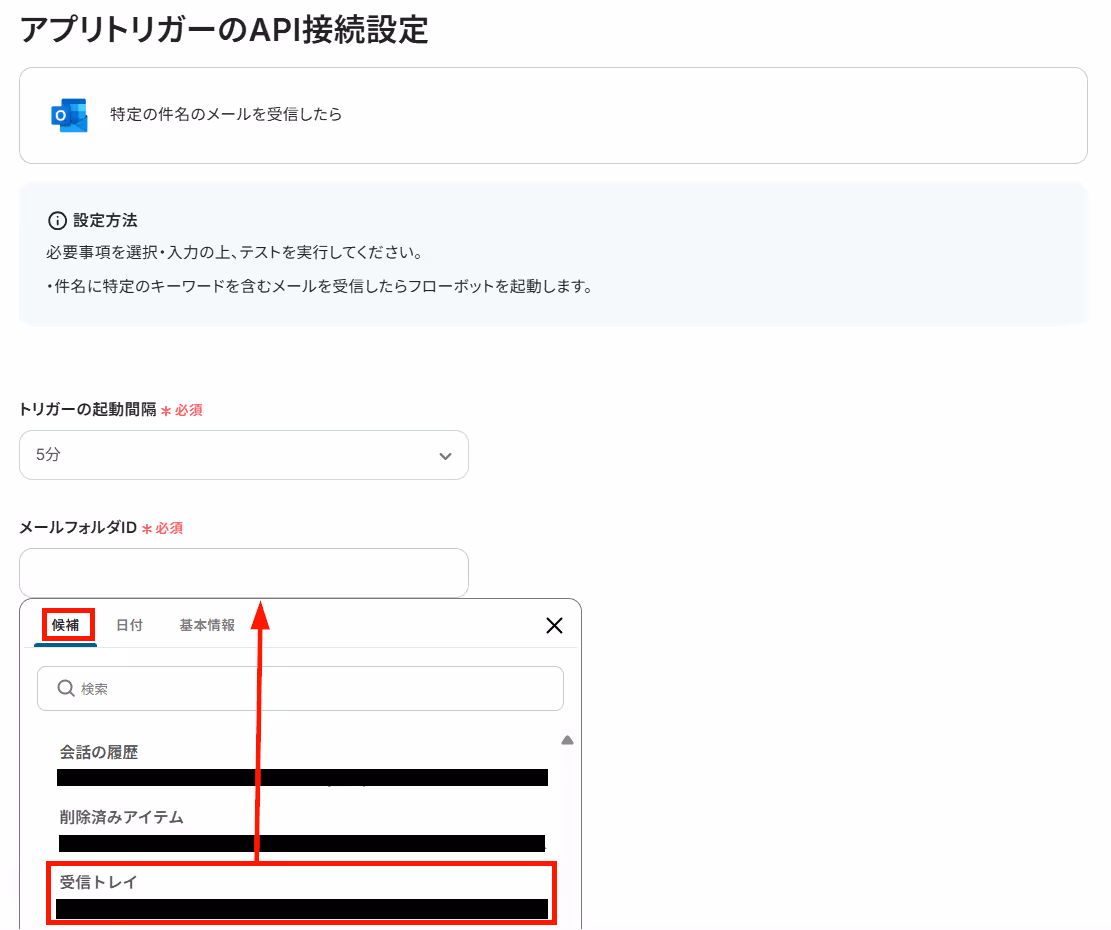Click the Outlook app icon
1111x930 pixels.
[69, 115]
